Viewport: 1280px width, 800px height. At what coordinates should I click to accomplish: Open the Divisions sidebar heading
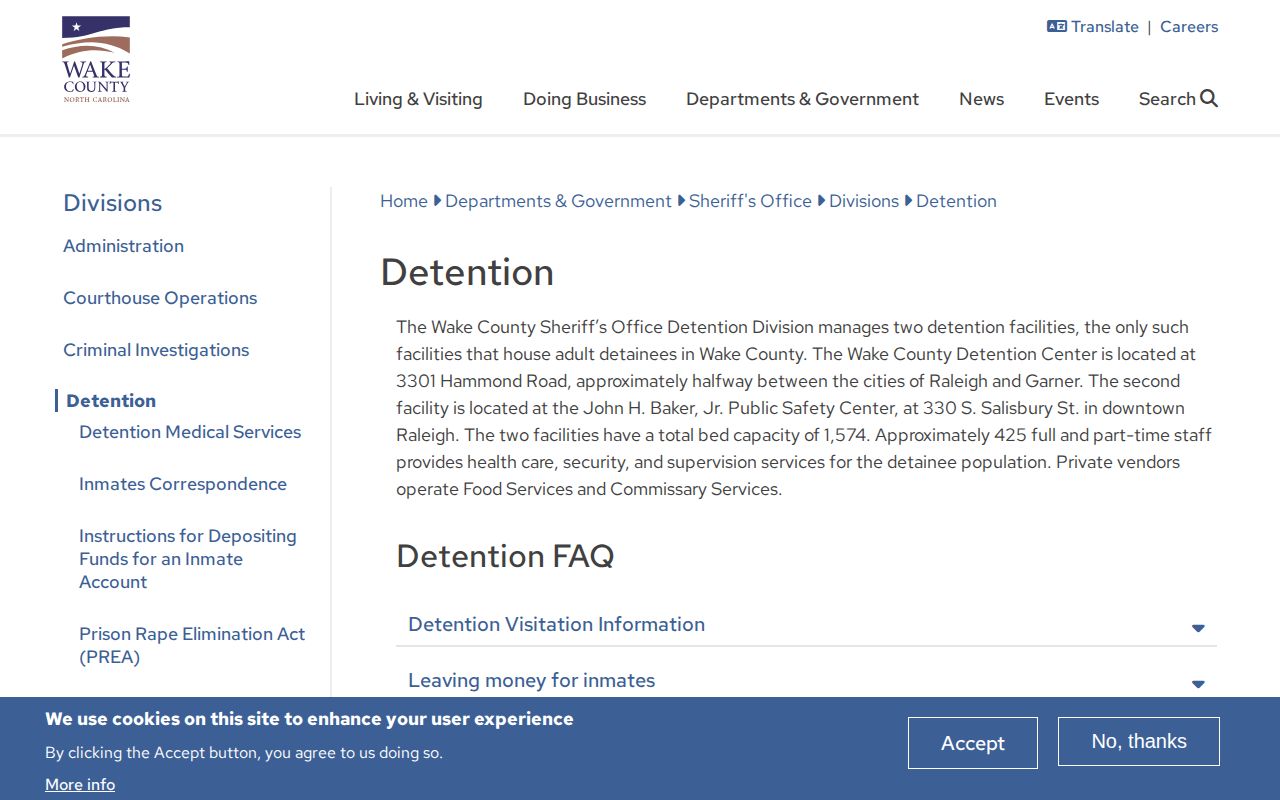pos(112,203)
